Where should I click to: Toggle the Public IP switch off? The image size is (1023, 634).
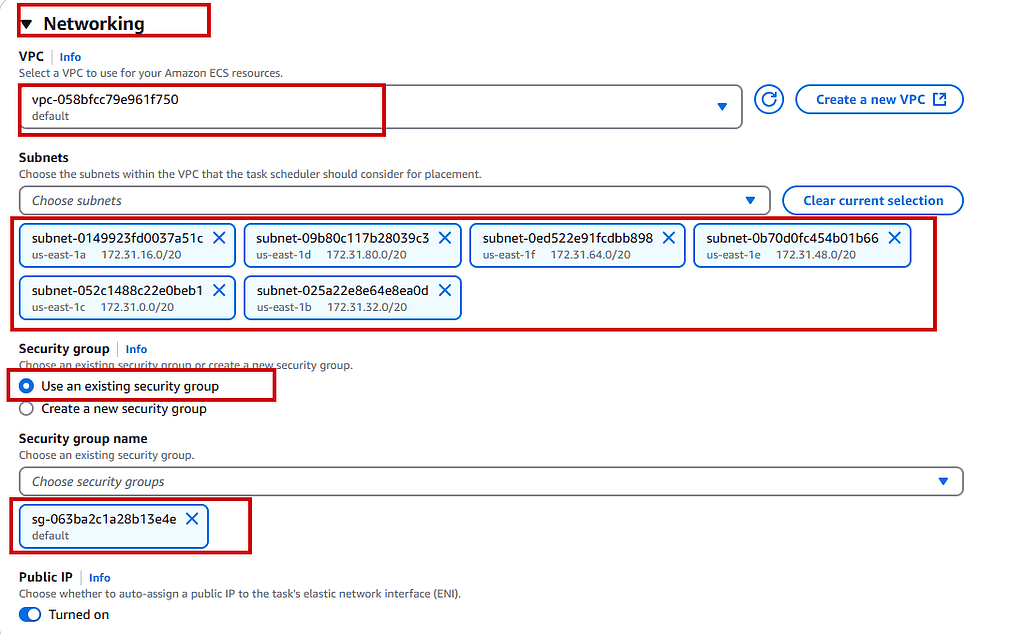[x=32, y=614]
